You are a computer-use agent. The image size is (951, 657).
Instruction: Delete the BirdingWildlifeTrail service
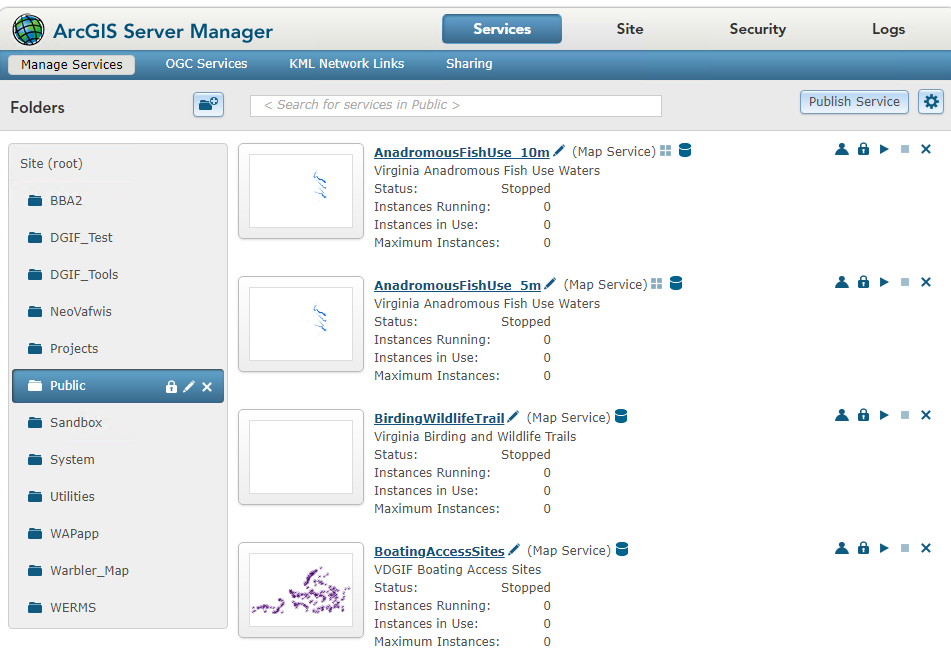click(x=926, y=415)
